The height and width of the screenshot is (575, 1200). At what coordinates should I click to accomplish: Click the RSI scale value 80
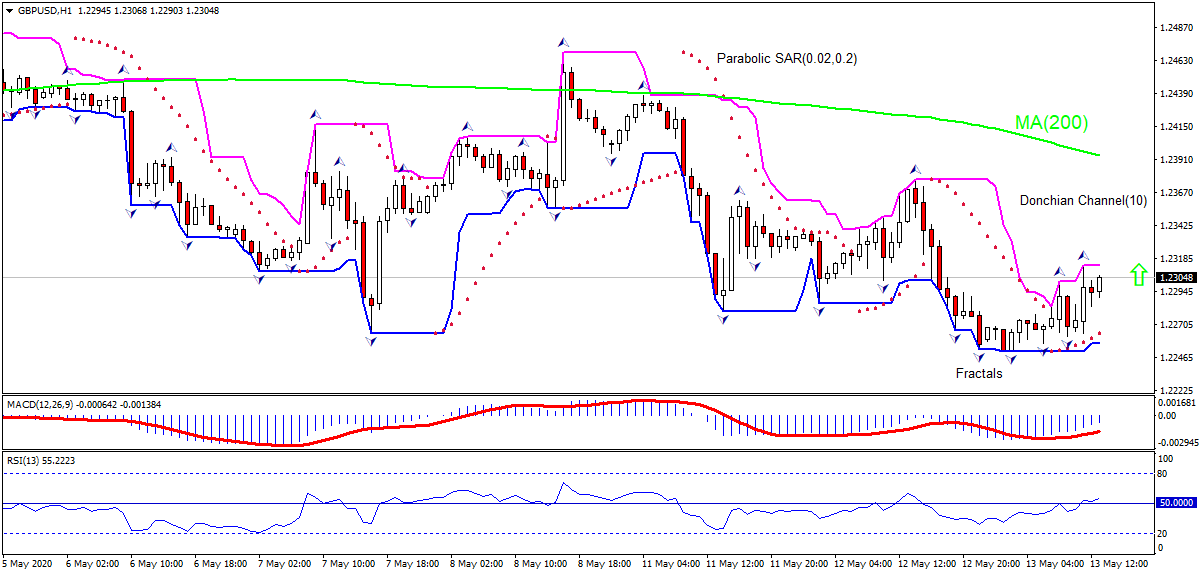tap(1162, 474)
